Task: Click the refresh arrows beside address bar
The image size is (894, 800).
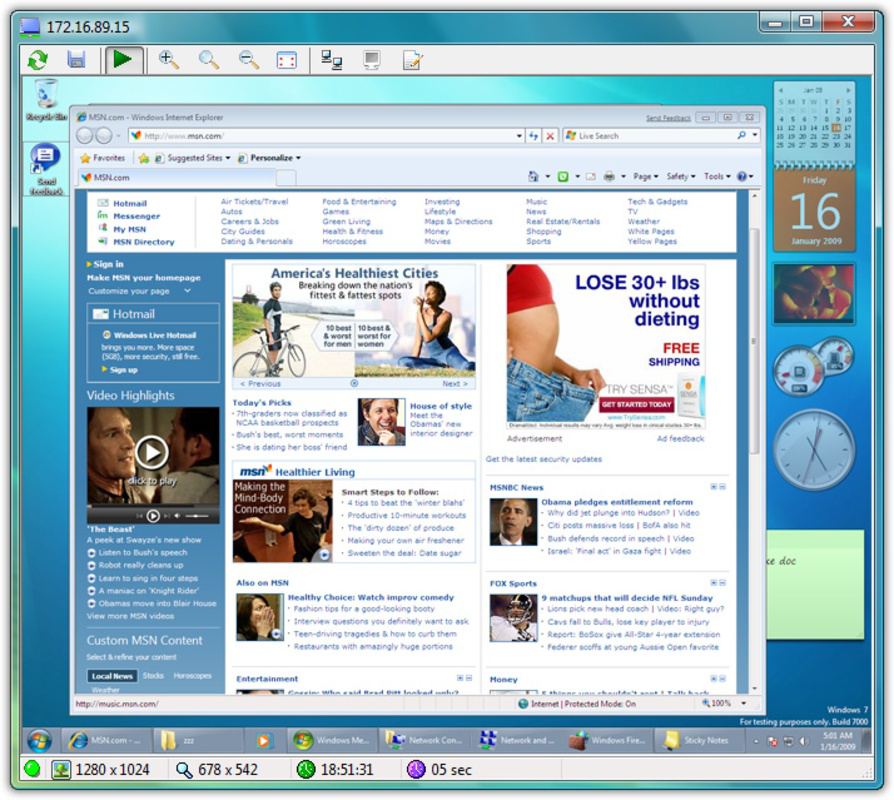Action: click(x=533, y=136)
